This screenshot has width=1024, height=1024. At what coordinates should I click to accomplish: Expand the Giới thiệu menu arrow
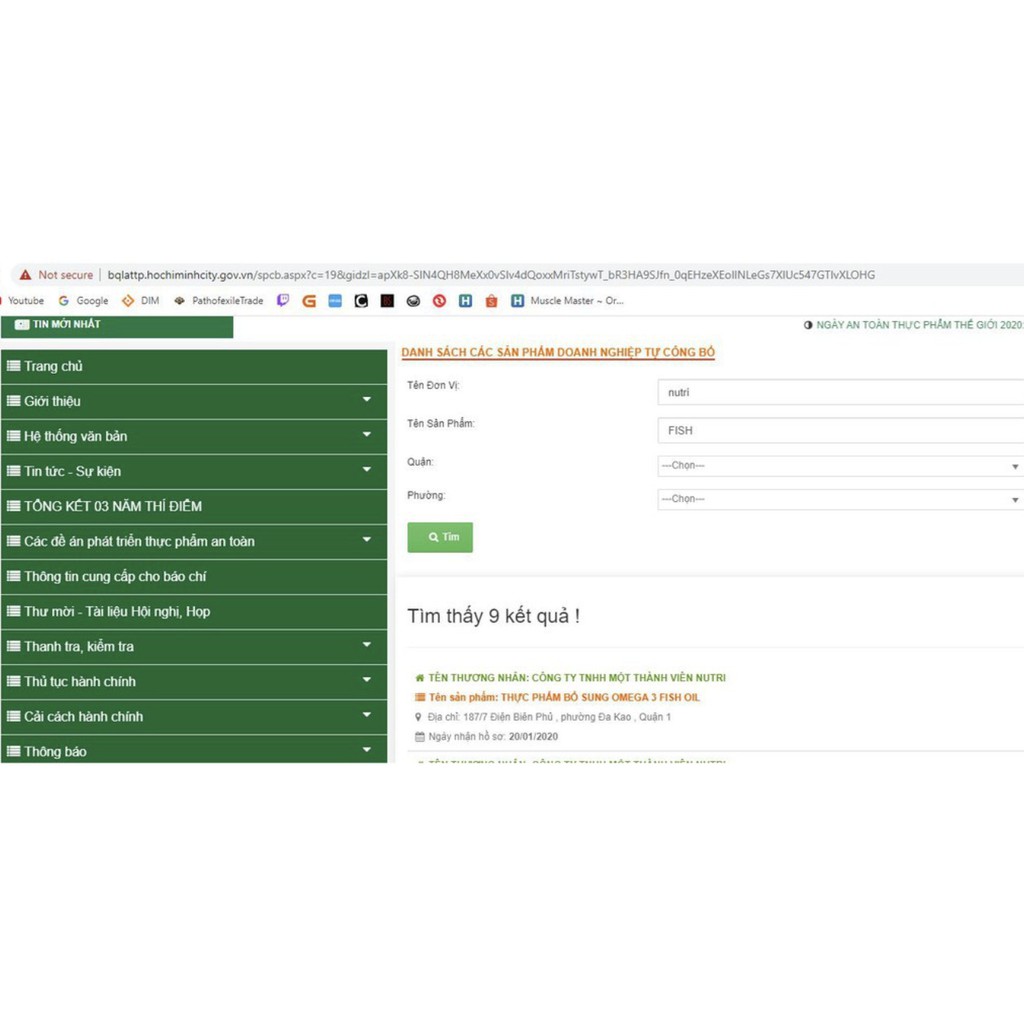pos(366,401)
